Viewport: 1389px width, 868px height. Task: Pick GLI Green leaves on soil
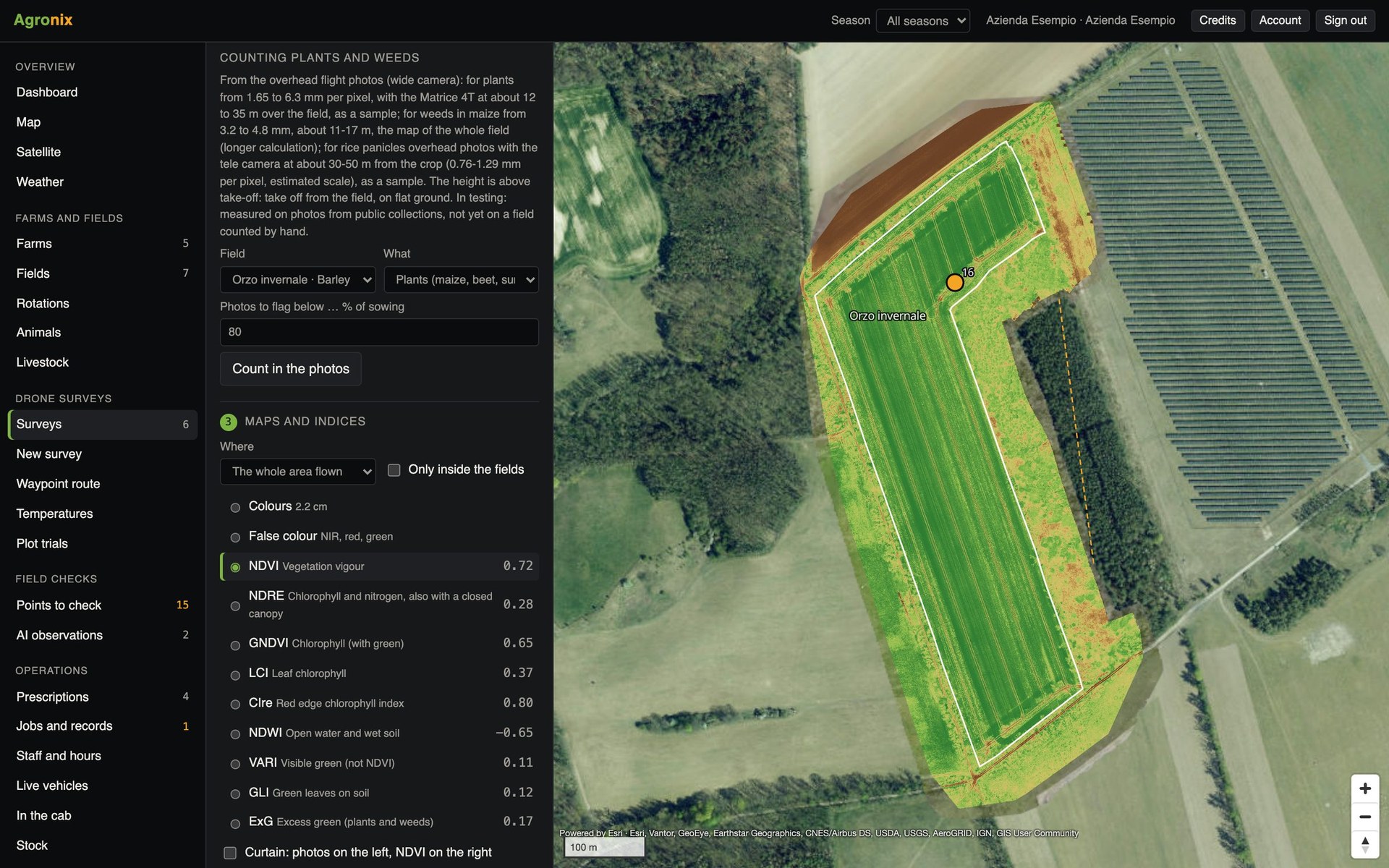(379, 793)
